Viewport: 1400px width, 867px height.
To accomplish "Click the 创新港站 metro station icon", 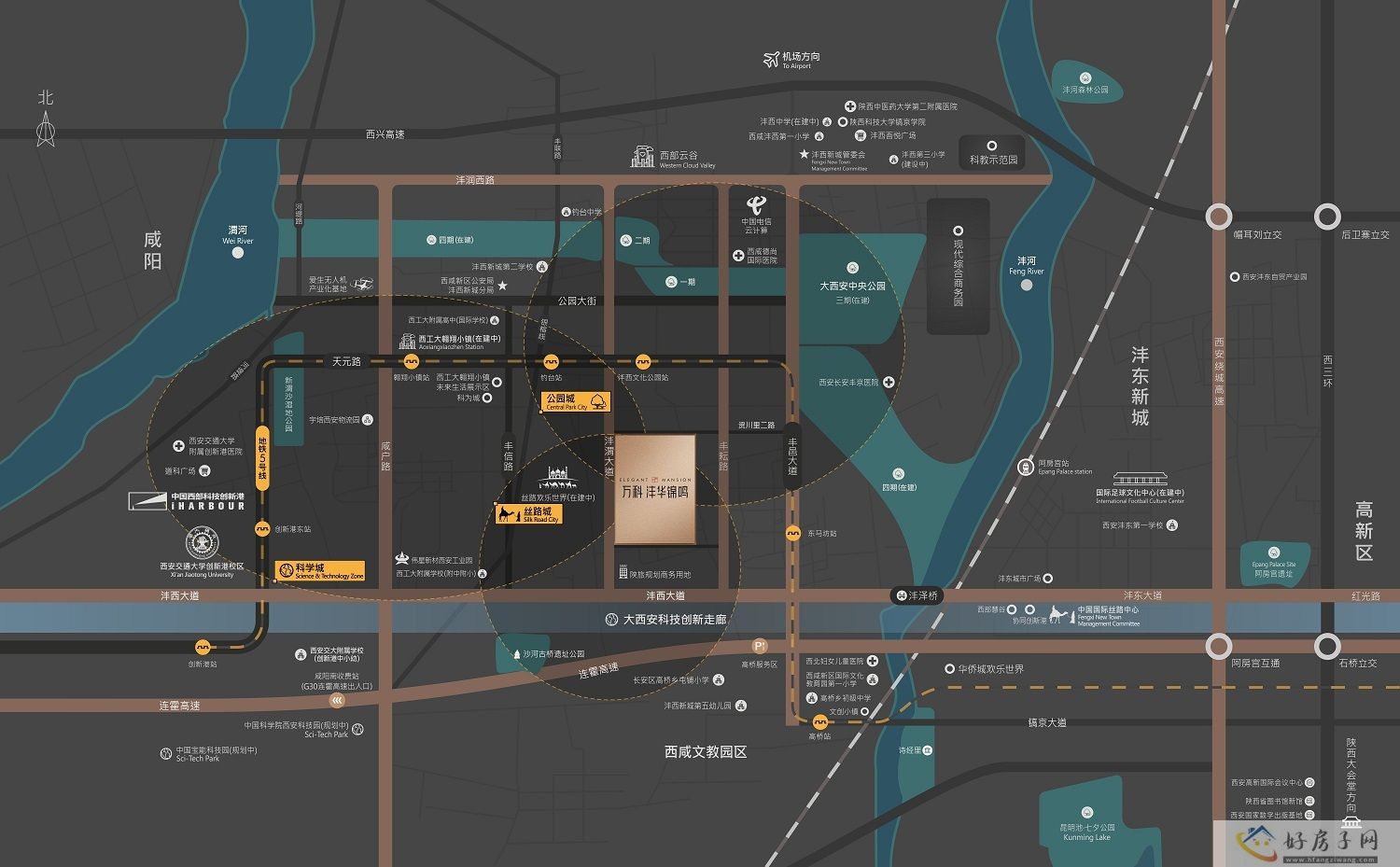I will click(x=203, y=647).
